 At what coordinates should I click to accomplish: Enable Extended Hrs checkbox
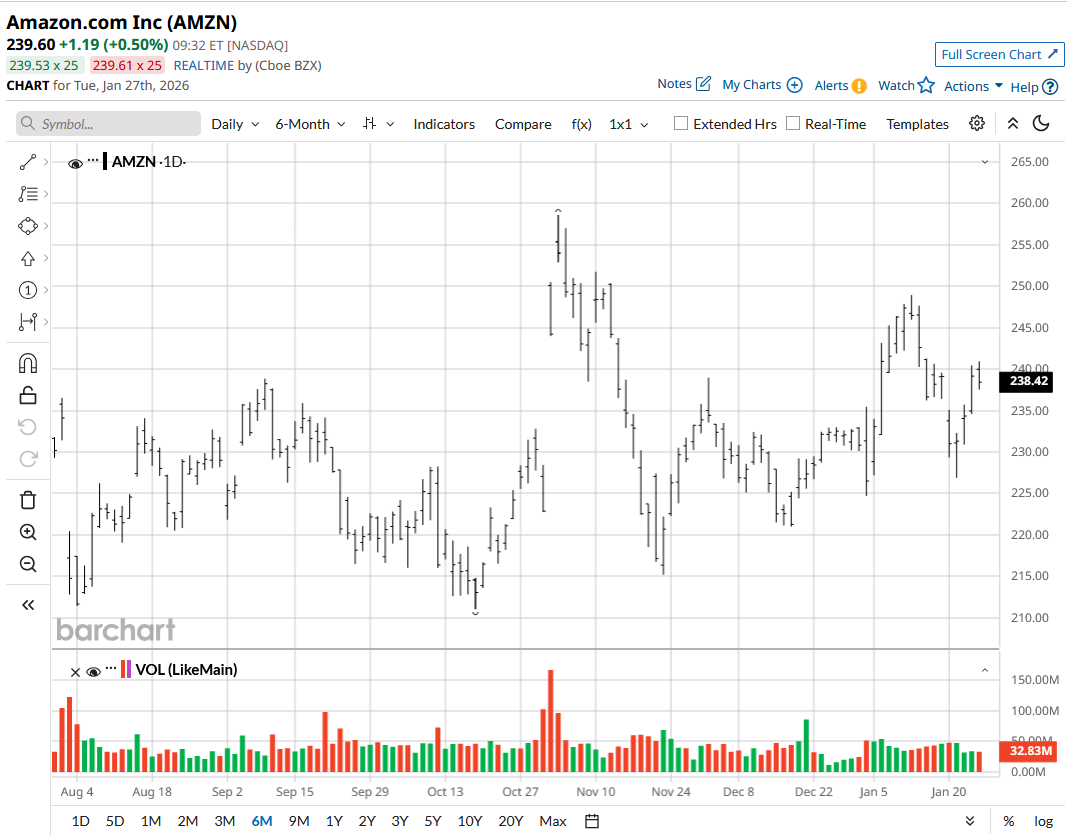680,123
